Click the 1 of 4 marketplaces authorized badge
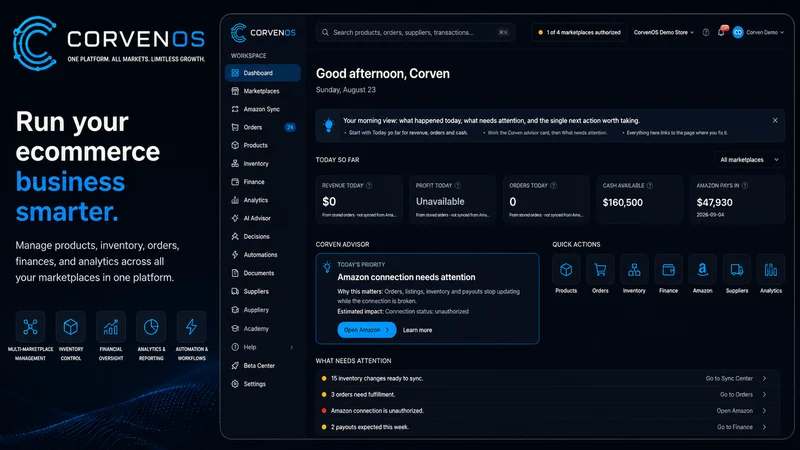800x450 pixels. pyautogui.click(x=579, y=33)
